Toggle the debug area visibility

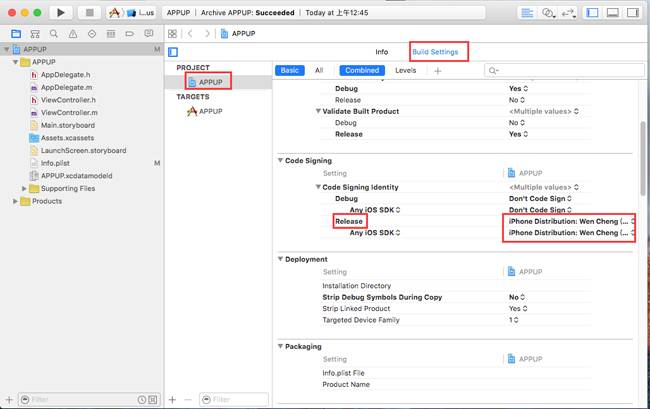613,13
